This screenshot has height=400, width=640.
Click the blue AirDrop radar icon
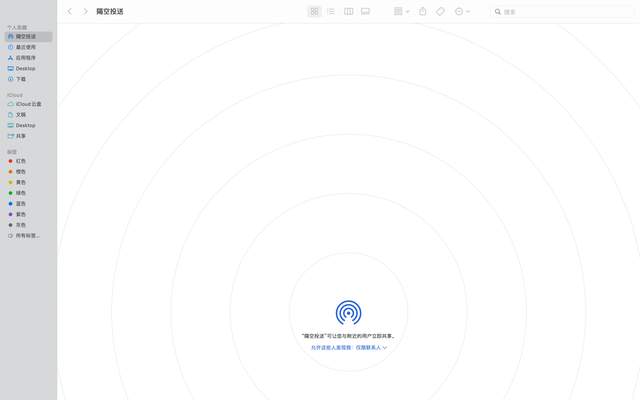pos(349,313)
